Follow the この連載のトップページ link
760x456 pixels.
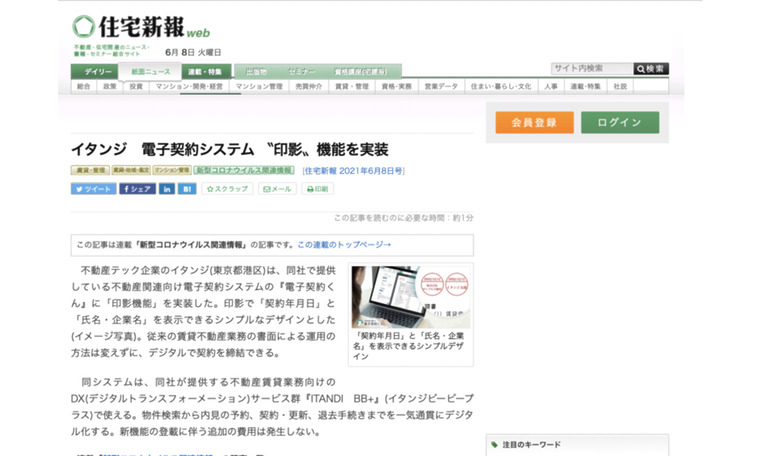click(x=344, y=244)
